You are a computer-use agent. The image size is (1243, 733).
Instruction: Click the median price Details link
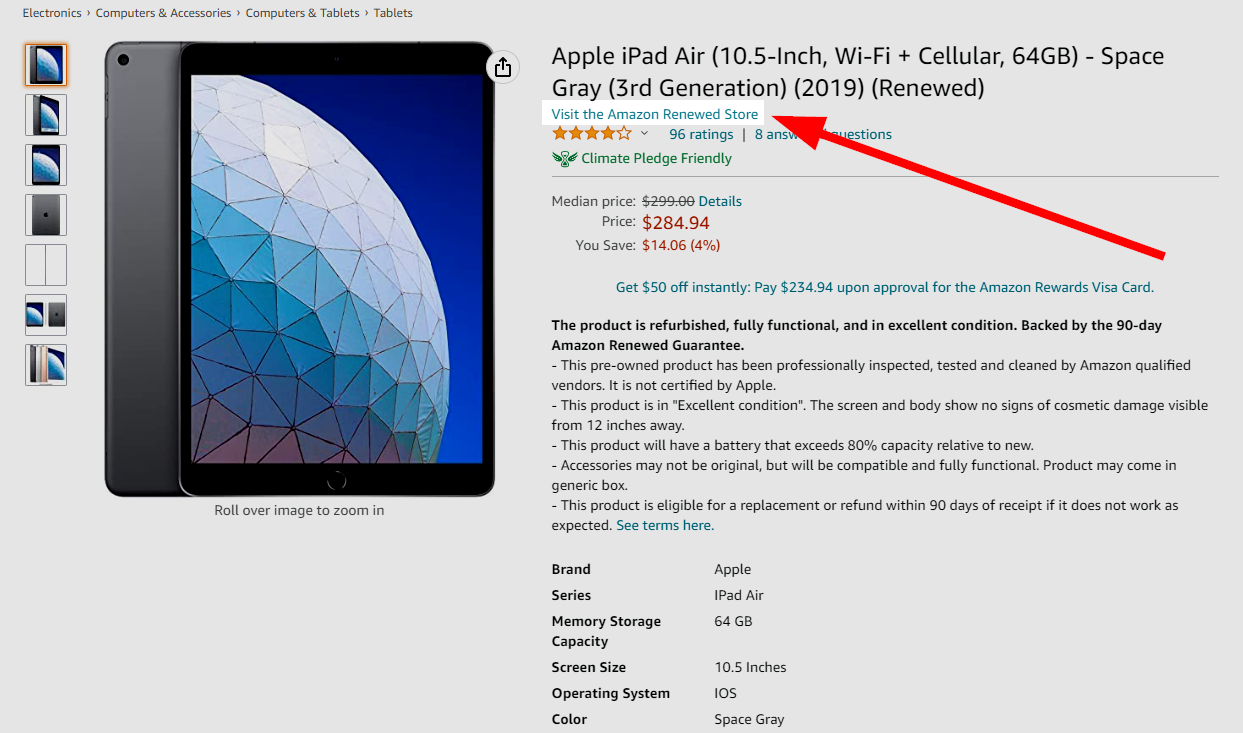click(x=720, y=201)
